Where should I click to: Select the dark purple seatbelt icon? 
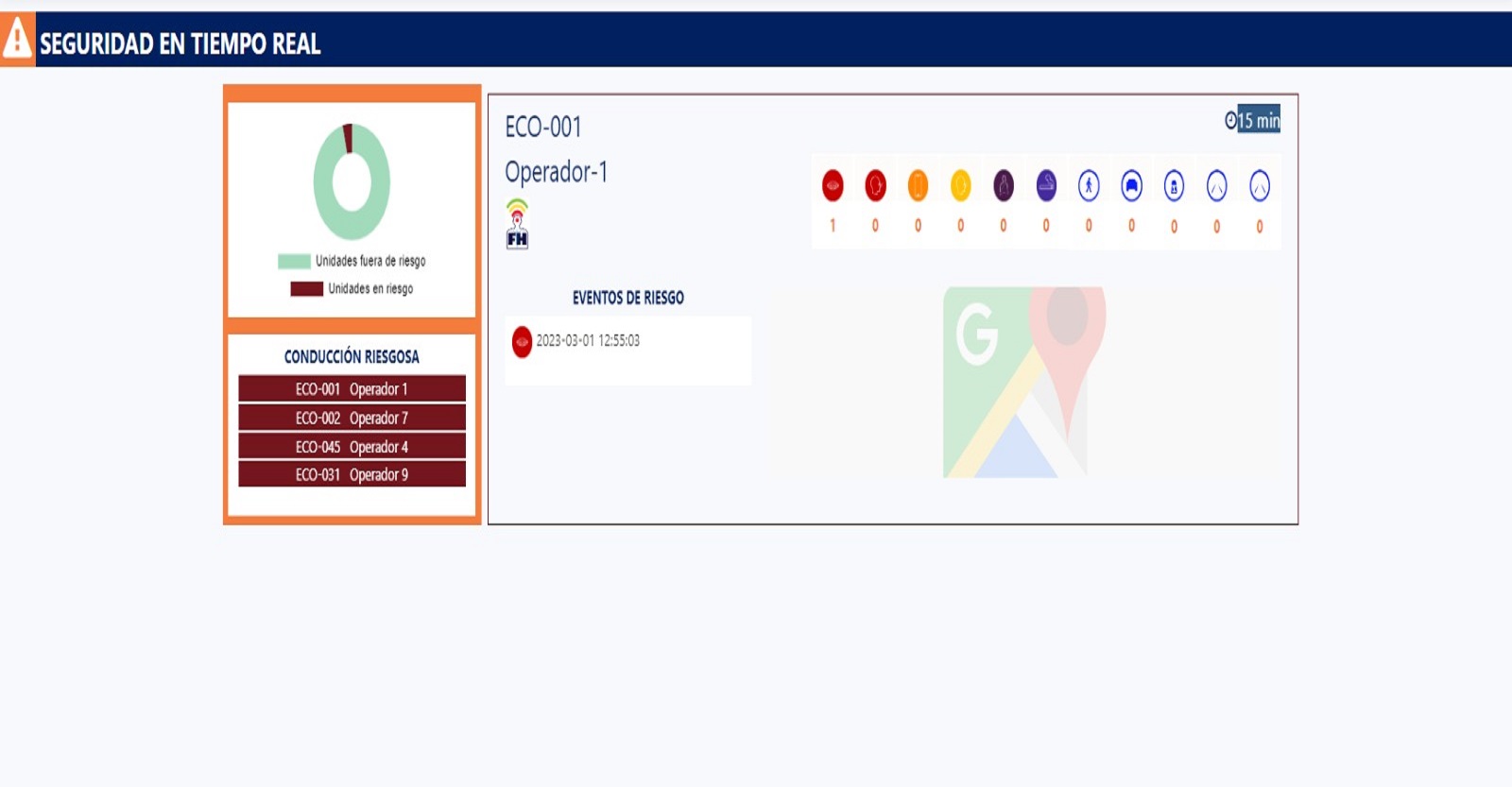point(1004,185)
